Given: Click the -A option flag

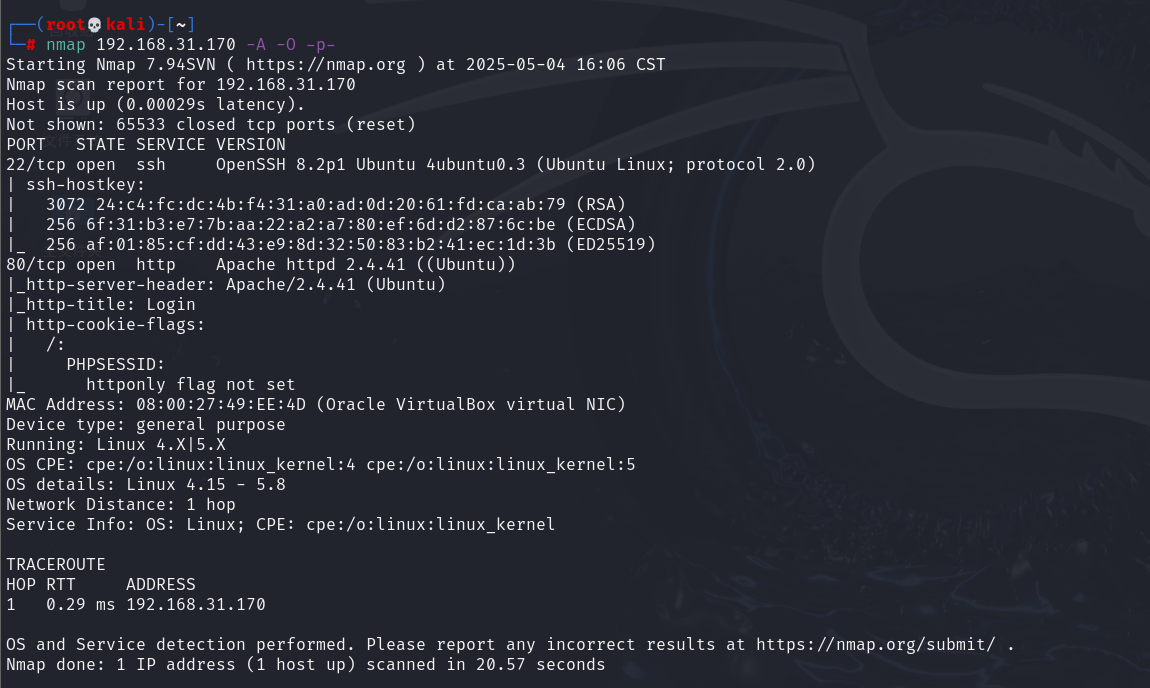Looking at the screenshot, I should (x=256, y=45).
